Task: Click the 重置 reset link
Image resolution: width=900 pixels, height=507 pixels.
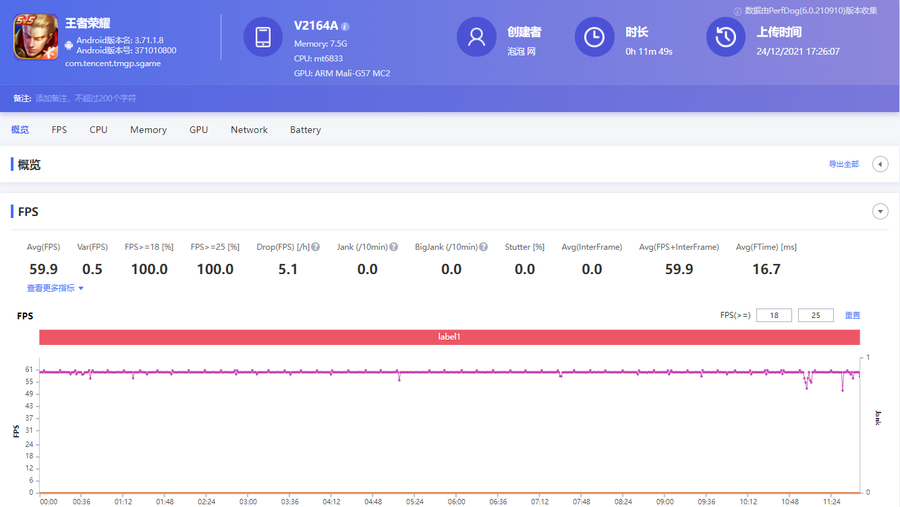Action: pos(852,315)
